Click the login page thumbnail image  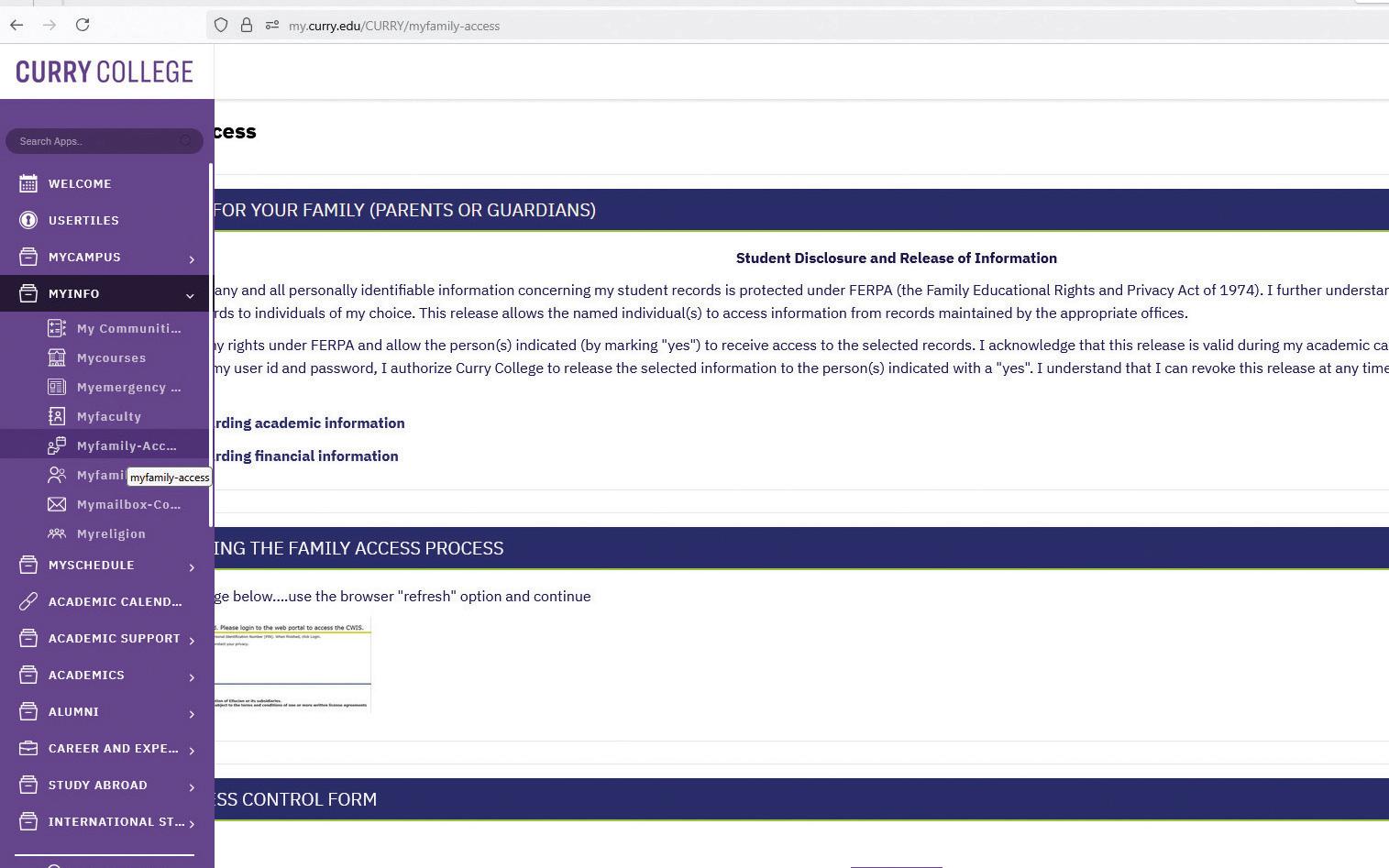pos(292,666)
